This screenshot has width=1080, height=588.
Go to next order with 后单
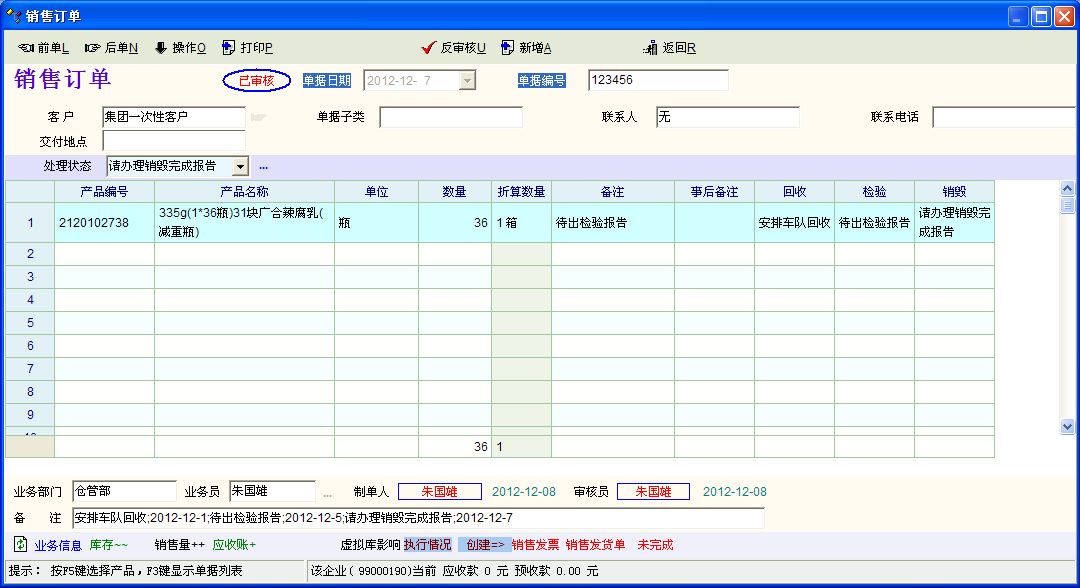(93, 48)
